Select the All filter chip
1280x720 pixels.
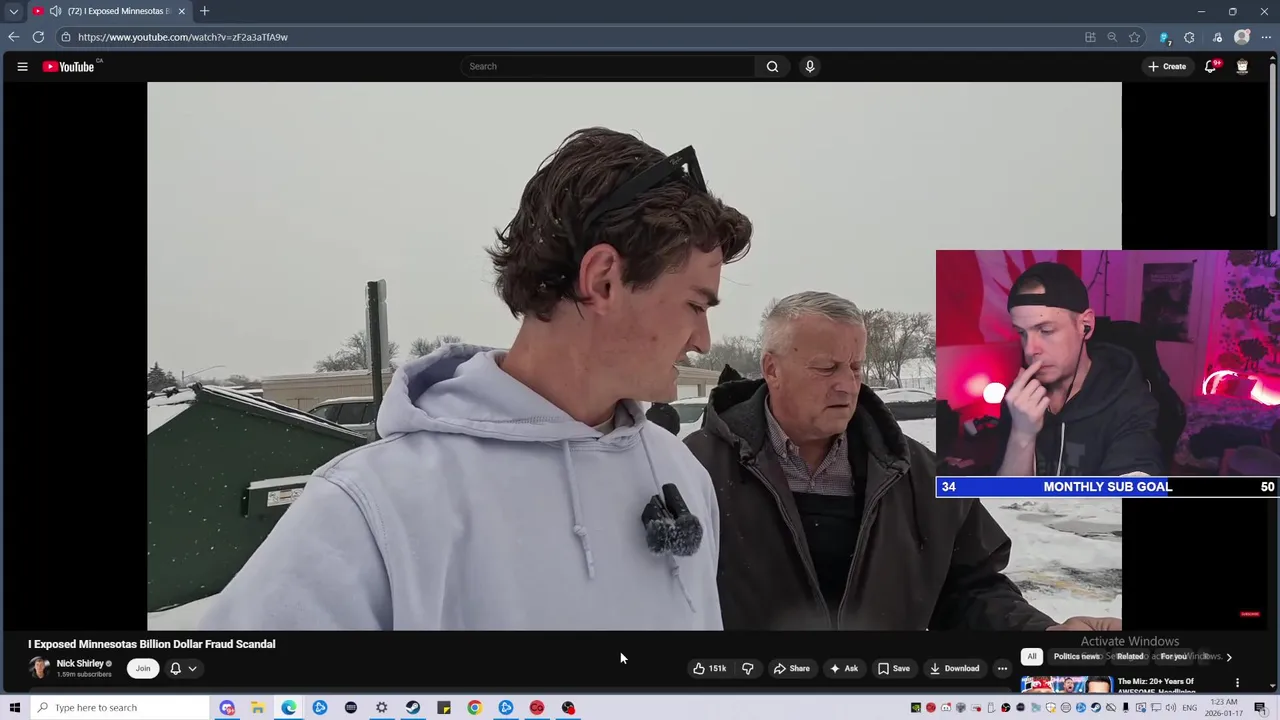point(1032,656)
